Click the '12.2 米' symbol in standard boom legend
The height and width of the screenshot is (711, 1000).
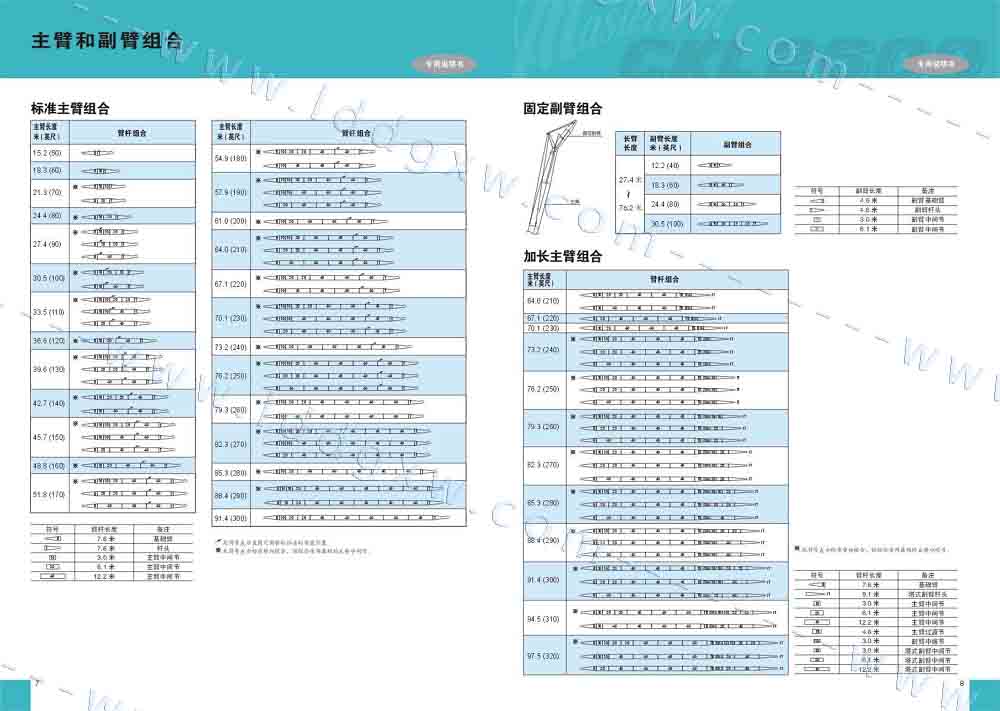(x=52, y=576)
